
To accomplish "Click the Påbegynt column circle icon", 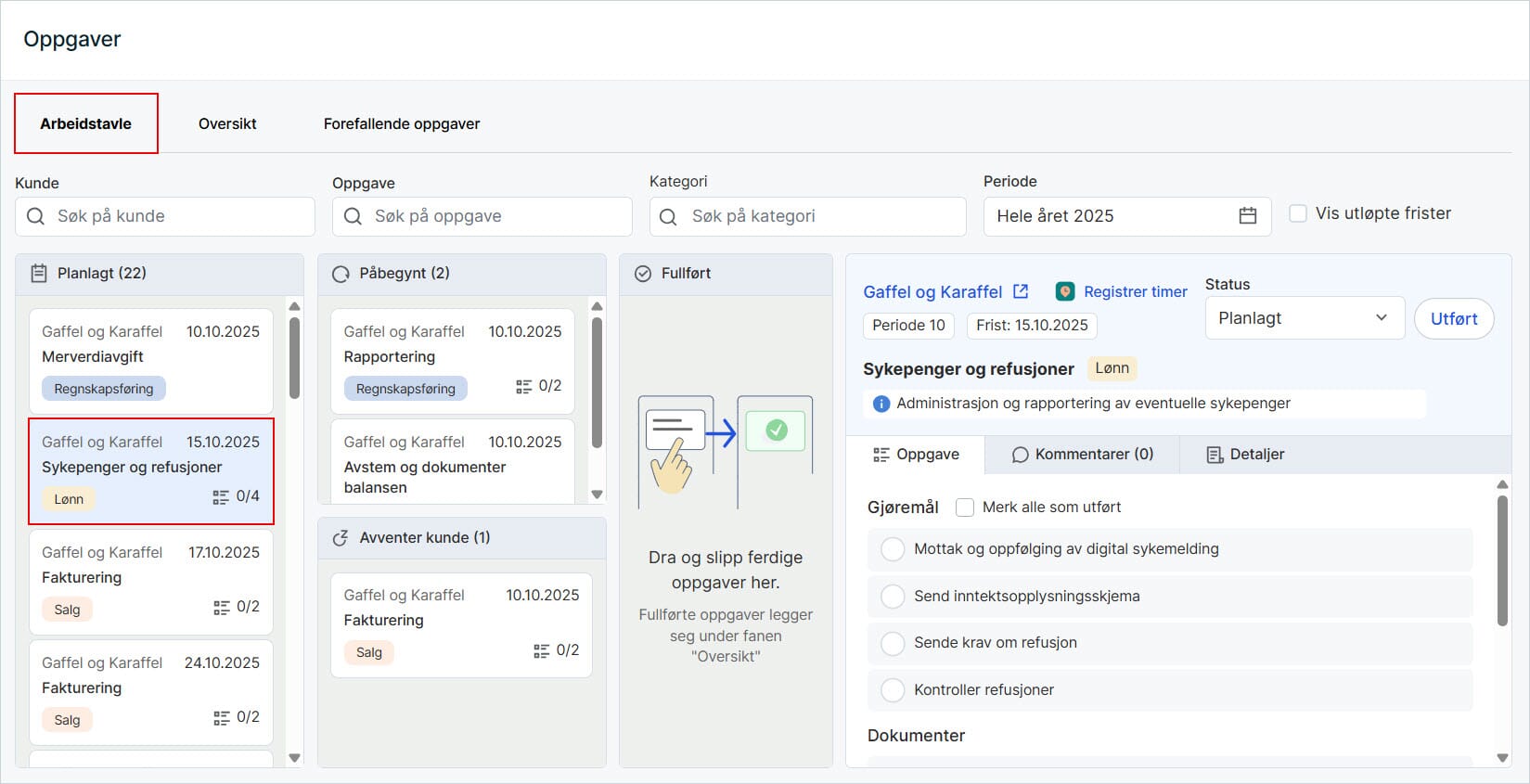I will (341, 274).
